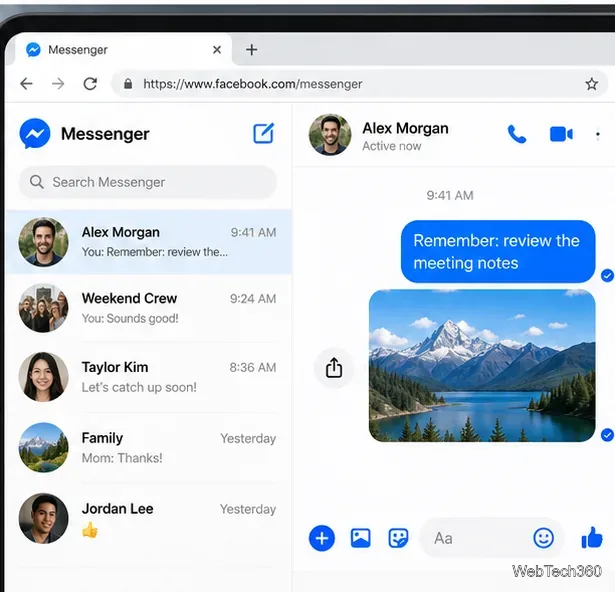Click the Alex Morgan name in chat header

pyautogui.click(x=405, y=128)
